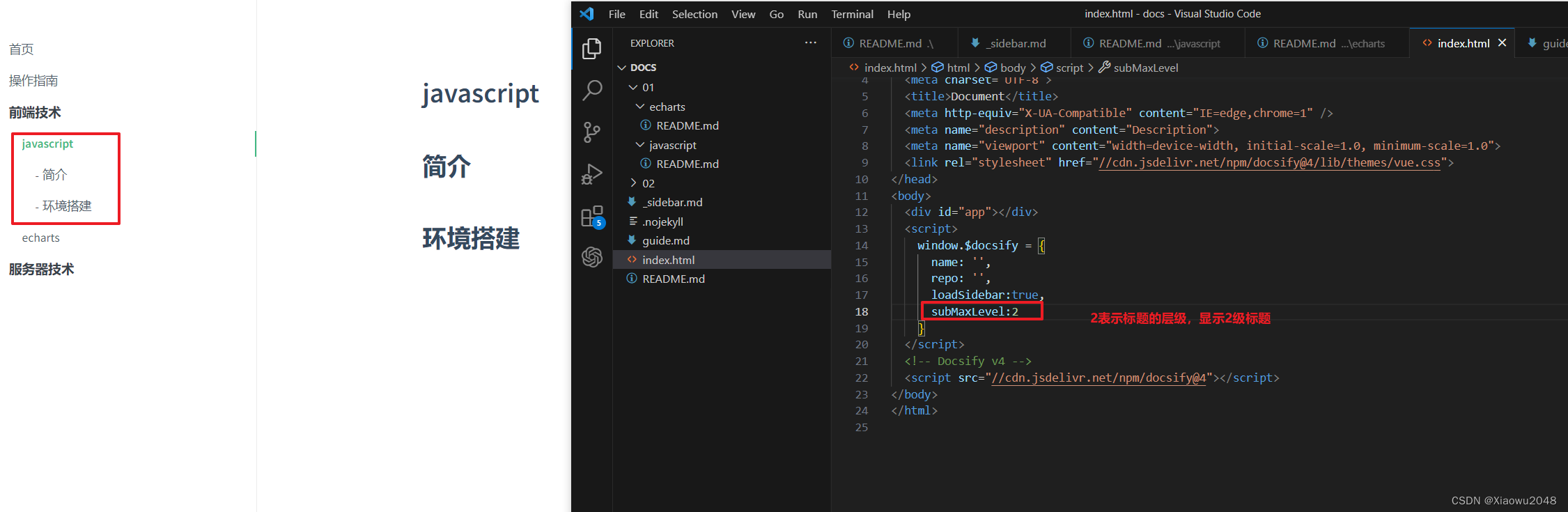Open the Run and Debug view
The width and height of the screenshot is (1568, 512).
[592, 174]
